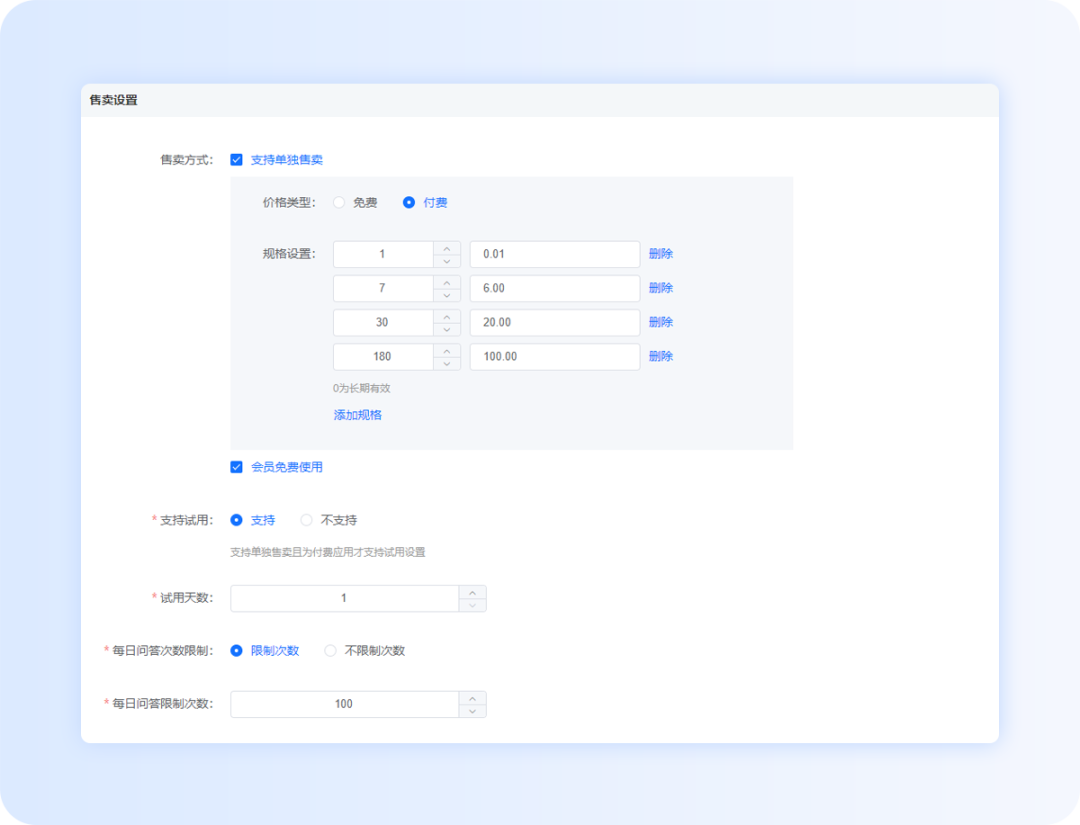Delete the 0.01 price spec row

pos(662,254)
